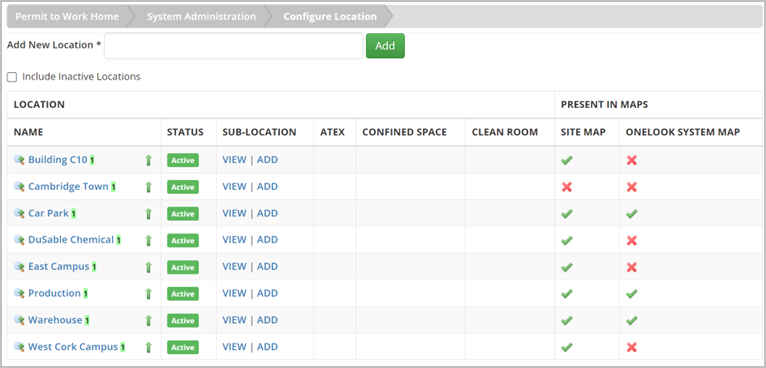
Task: Click the CLEAN ROOM column header
Action: click(505, 132)
